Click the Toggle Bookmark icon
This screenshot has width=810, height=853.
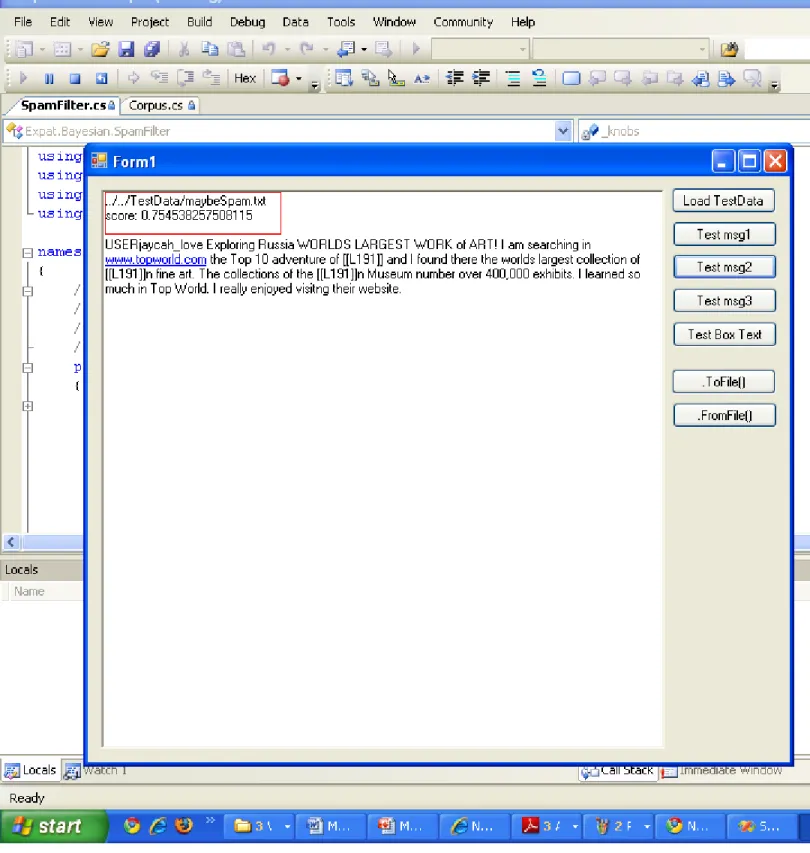(x=571, y=78)
